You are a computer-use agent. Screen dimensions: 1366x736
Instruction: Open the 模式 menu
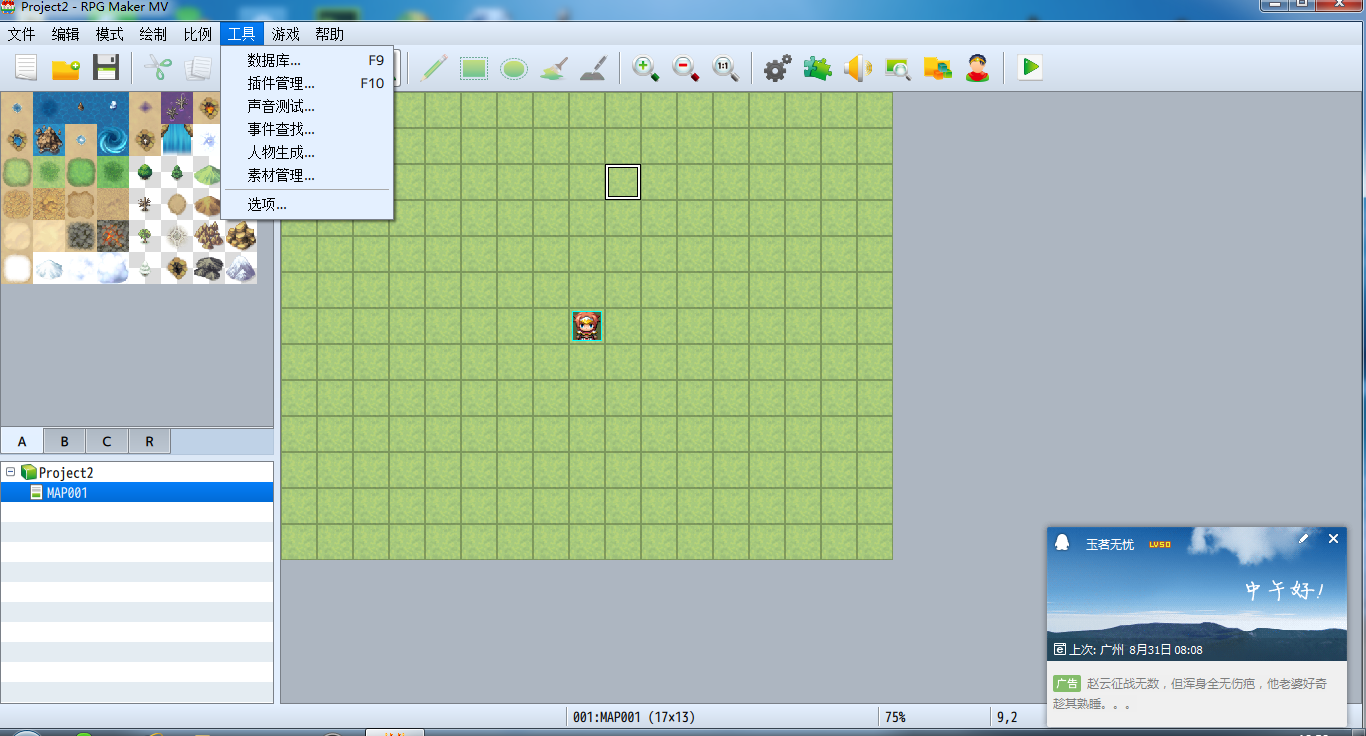click(x=109, y=34)
